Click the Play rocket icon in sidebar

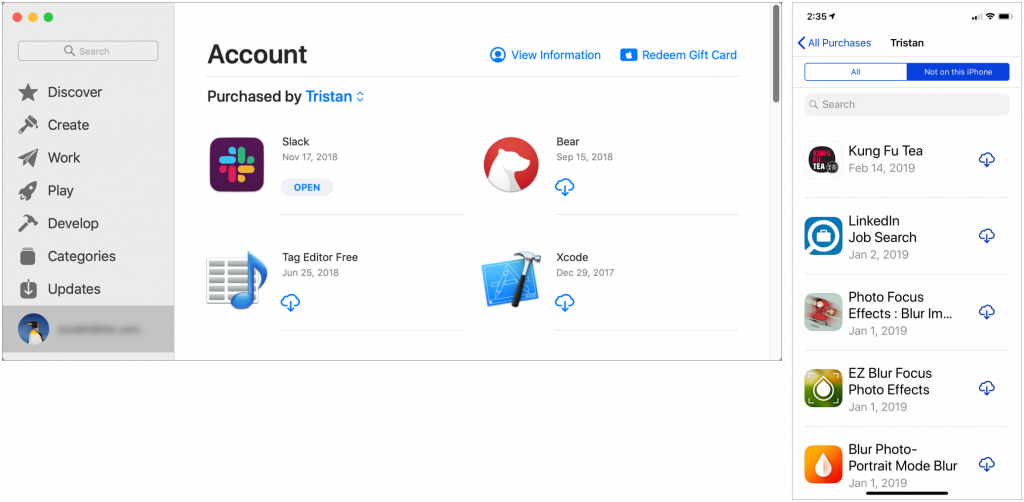tap(28, 191)
